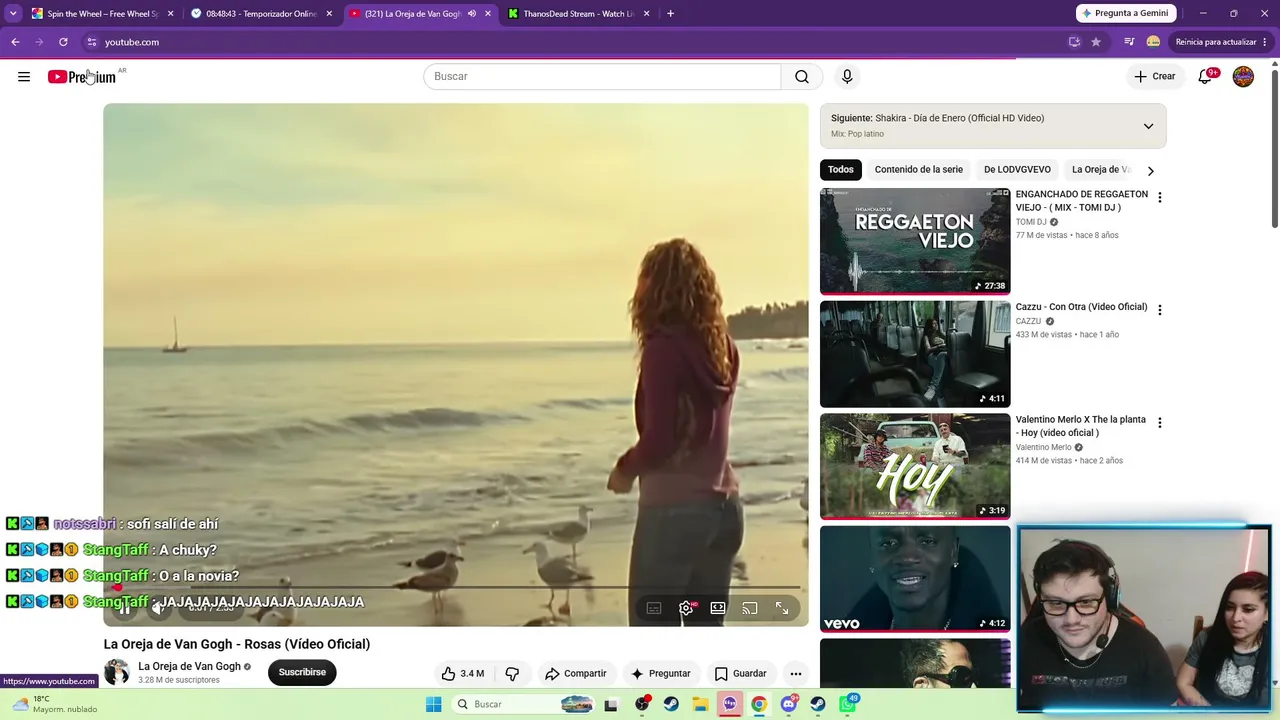Enter fullscreen video mode
The height and width of the screenshot is (720, 1280).
point(782,608)
